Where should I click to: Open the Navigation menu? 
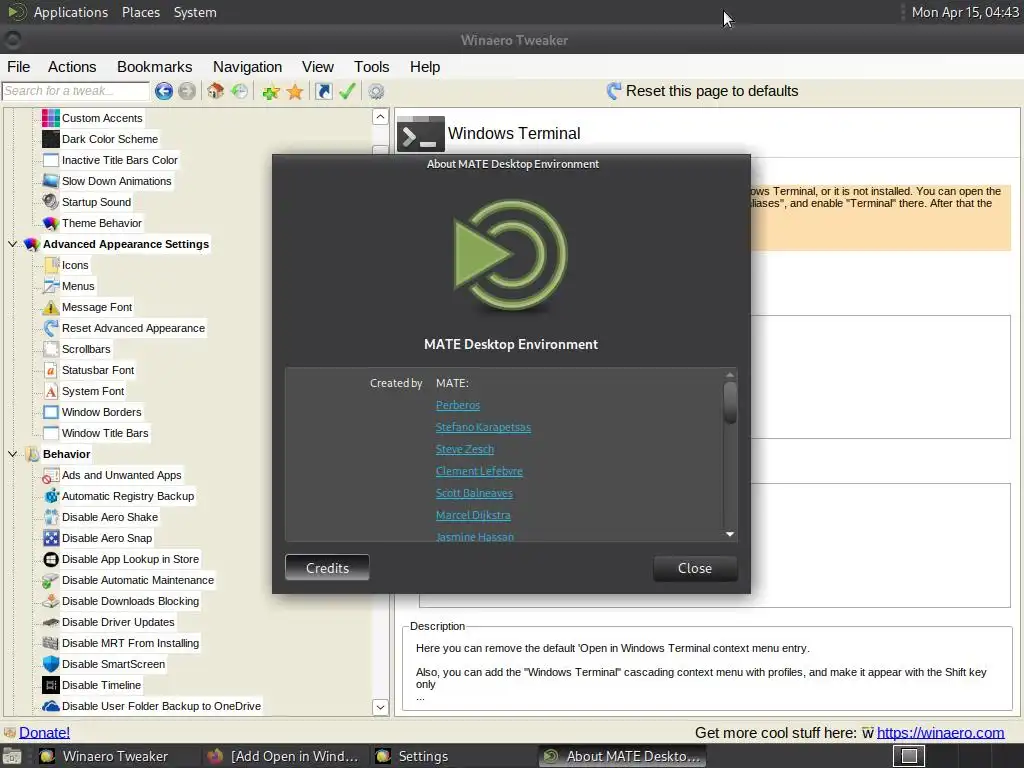click(248, 67)
